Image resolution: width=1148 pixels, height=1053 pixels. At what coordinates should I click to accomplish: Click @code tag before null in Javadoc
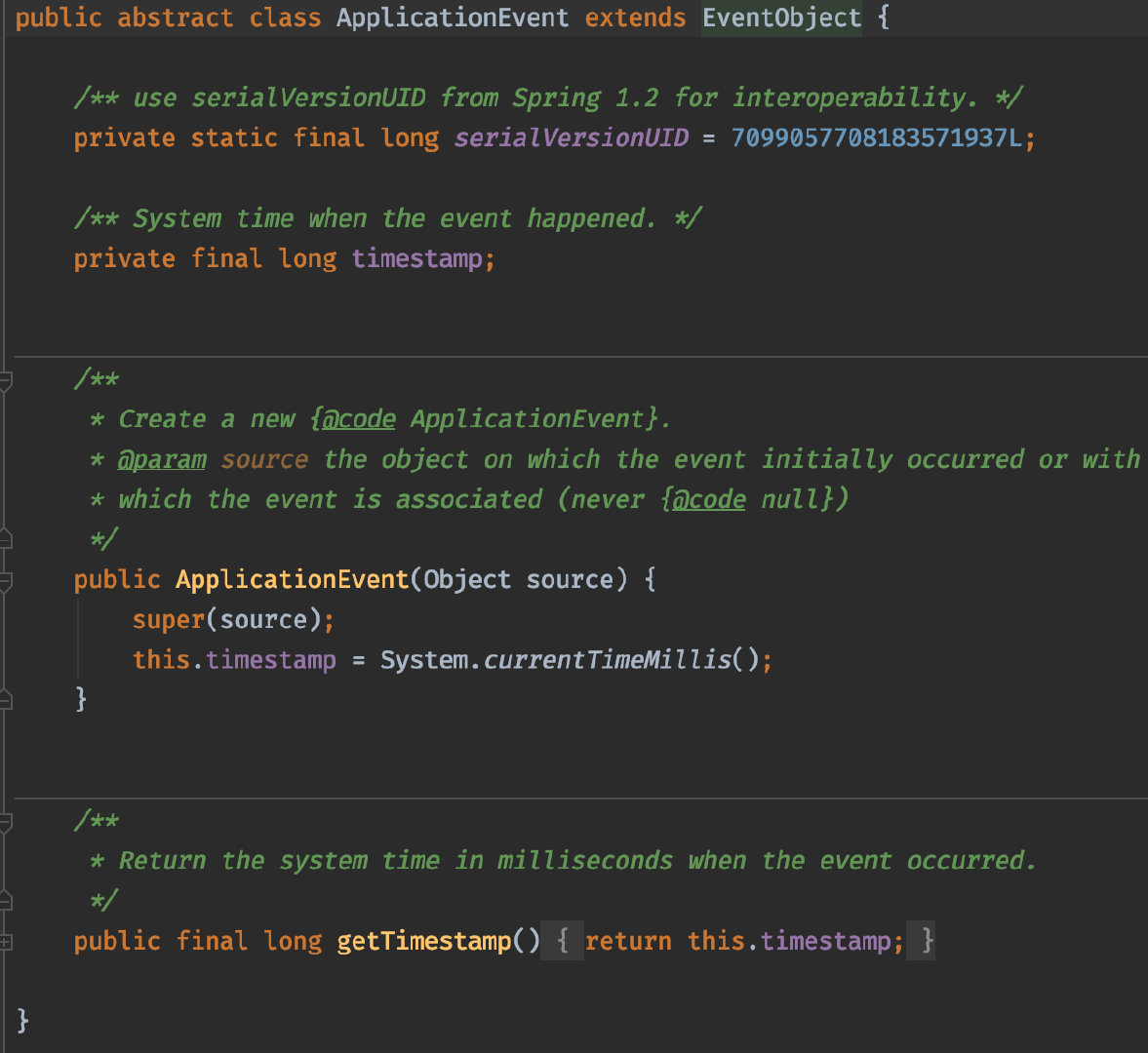pyautogui.click(x=708, y=499)
